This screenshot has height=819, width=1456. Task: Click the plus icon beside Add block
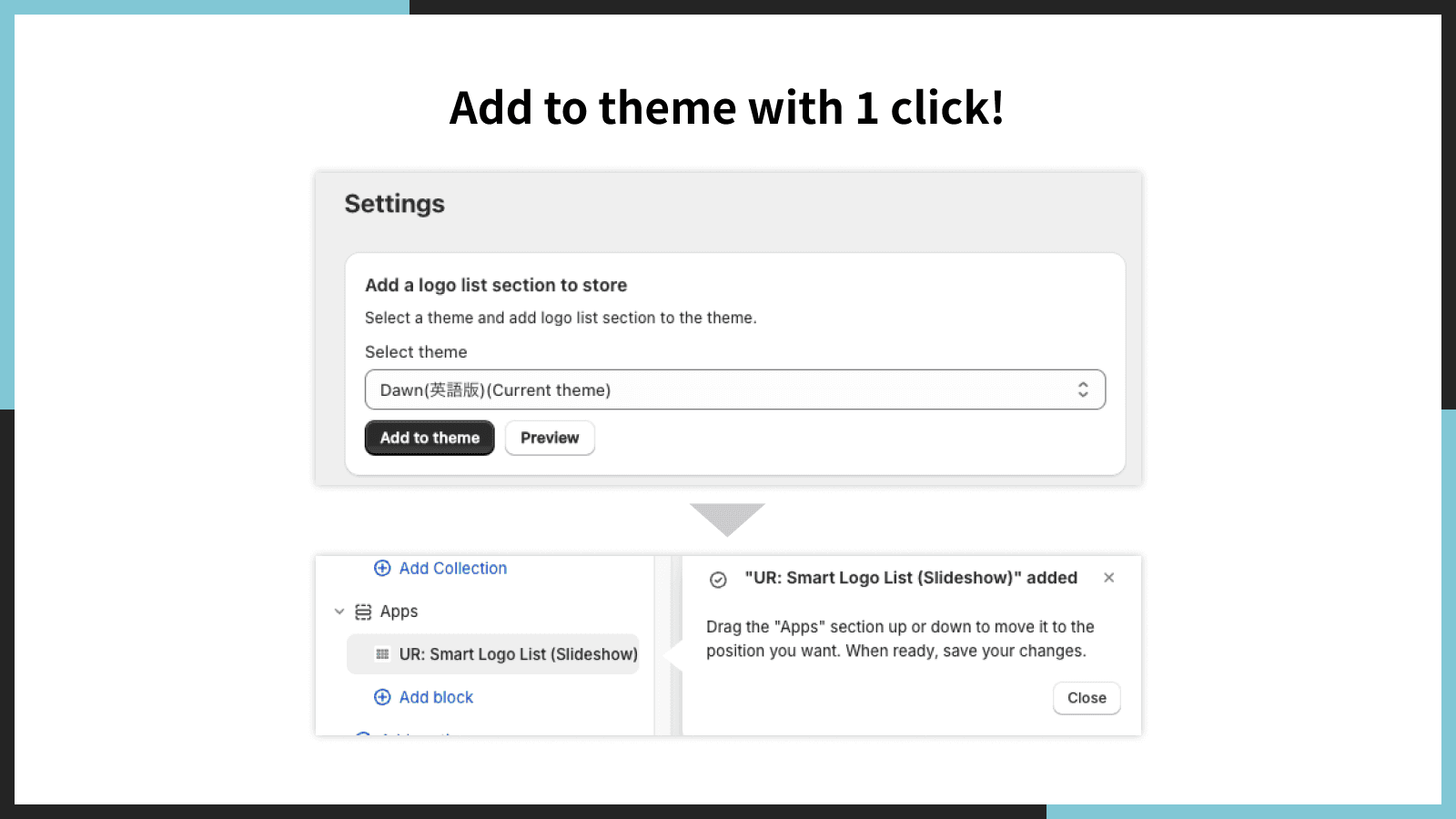tap(382, 697)
